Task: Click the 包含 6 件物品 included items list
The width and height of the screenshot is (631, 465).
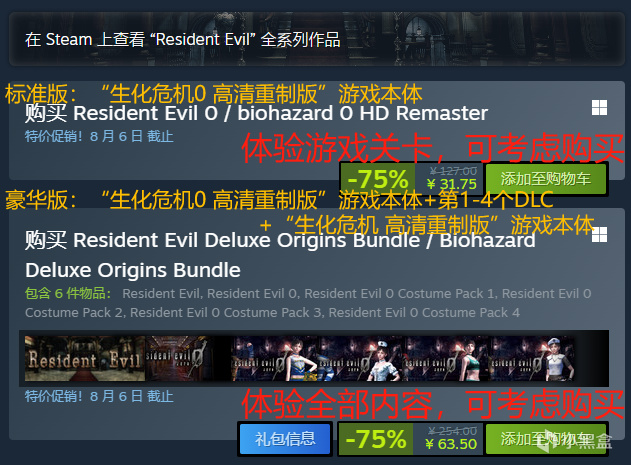Action: 308,303
